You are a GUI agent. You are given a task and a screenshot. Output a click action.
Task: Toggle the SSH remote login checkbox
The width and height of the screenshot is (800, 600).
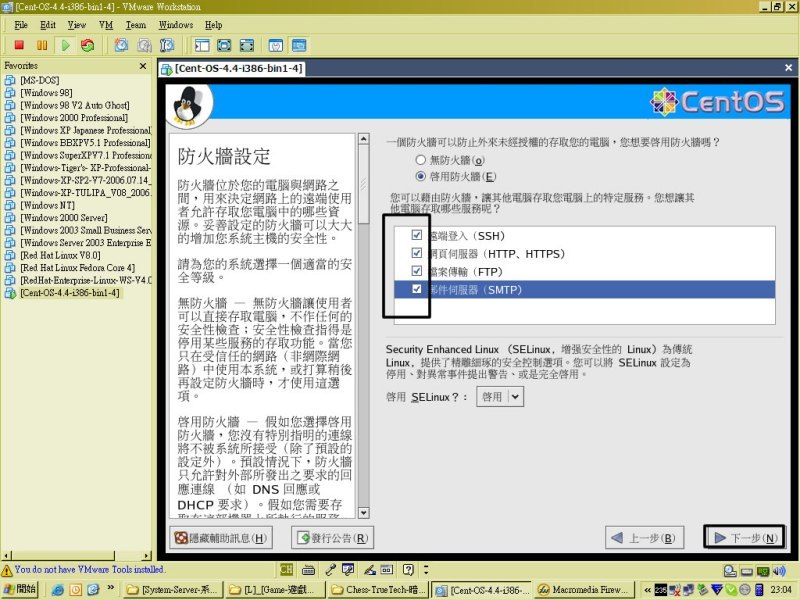417,235
